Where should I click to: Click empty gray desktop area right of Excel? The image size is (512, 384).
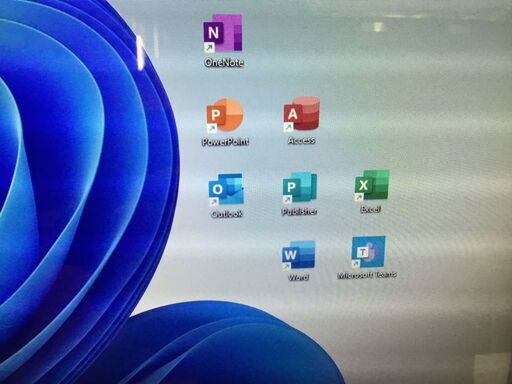tap(450, 187)
